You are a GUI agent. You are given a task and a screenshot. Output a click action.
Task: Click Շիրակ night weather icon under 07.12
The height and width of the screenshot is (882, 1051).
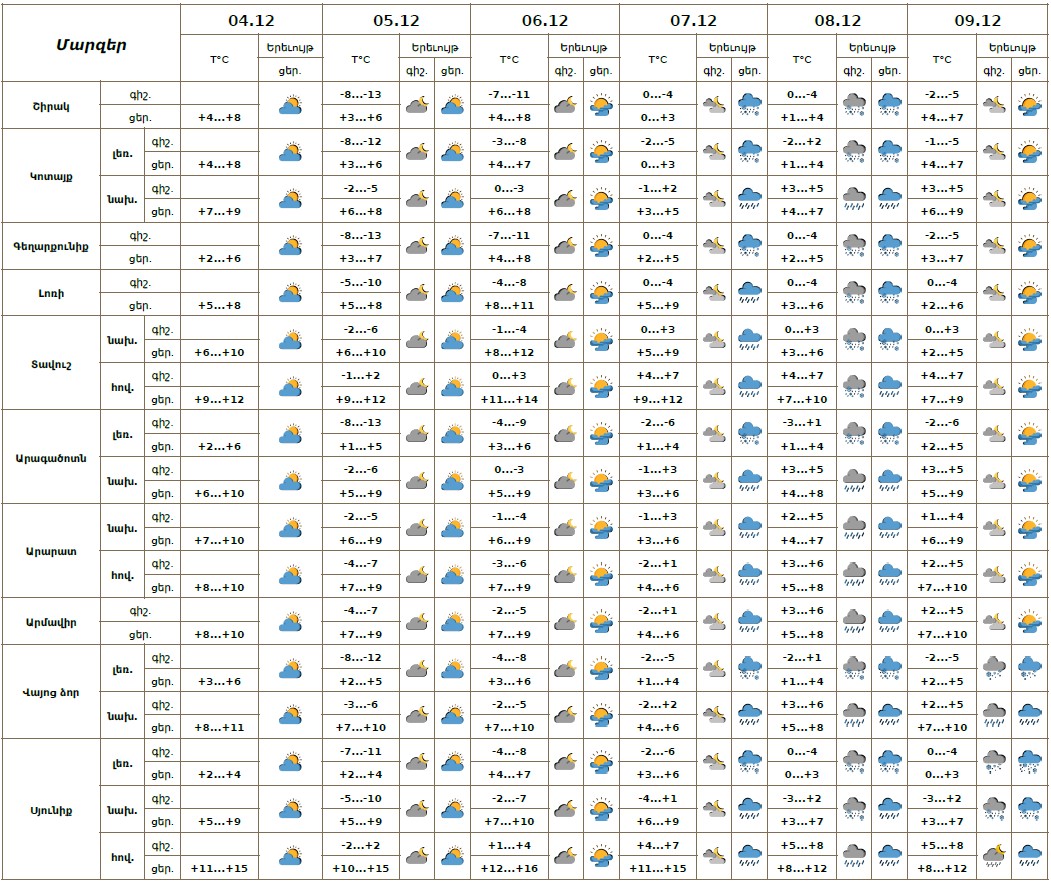click(x=714, y=105)
